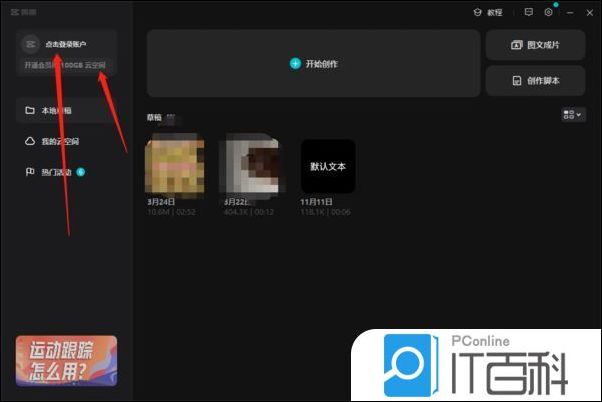Click the 3月24日 draft date label
This screenshot has height=402, width=602.
(x=161, y=202)
